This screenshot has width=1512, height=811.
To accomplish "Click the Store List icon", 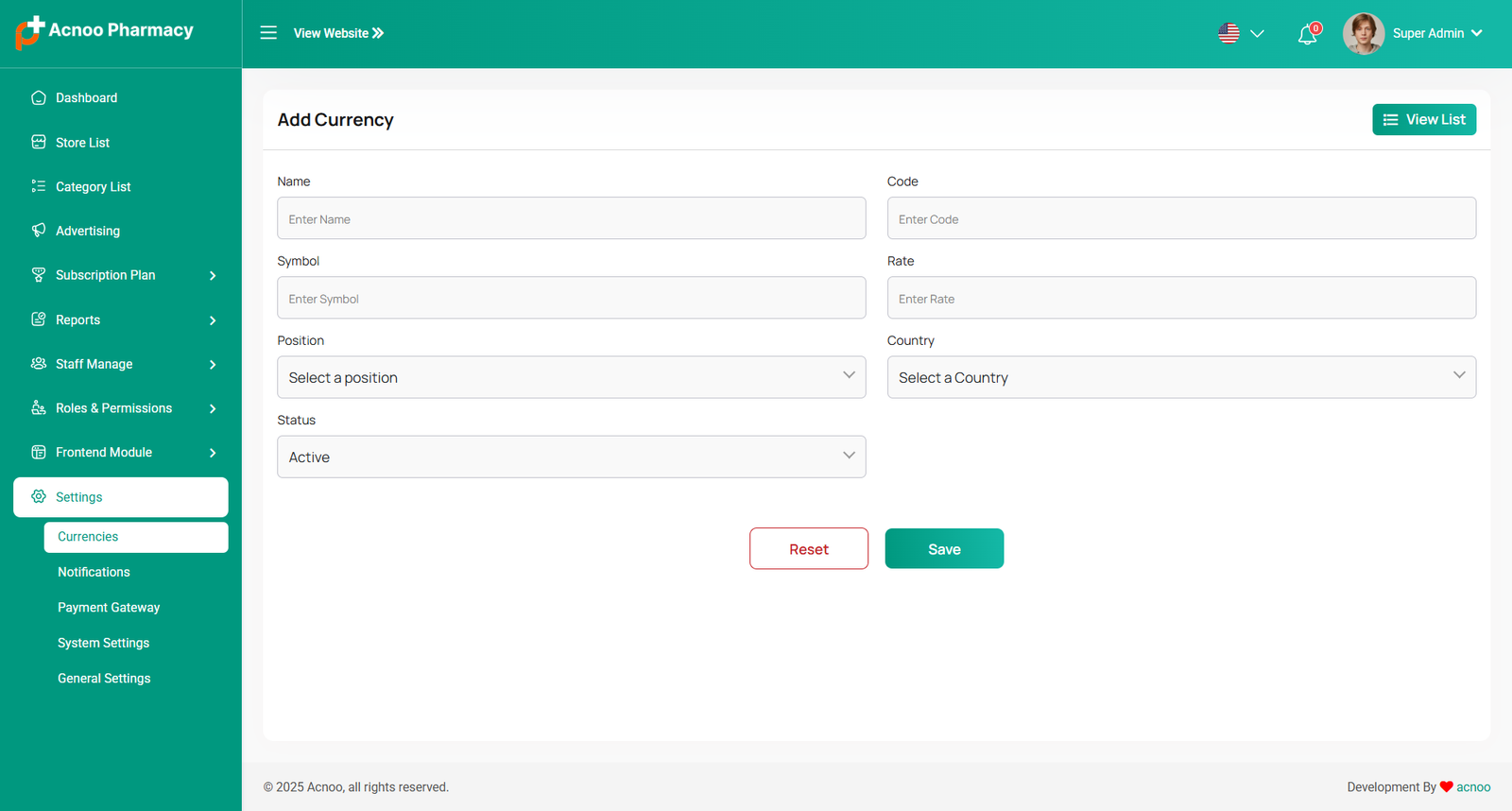I will tap(39, 142).
